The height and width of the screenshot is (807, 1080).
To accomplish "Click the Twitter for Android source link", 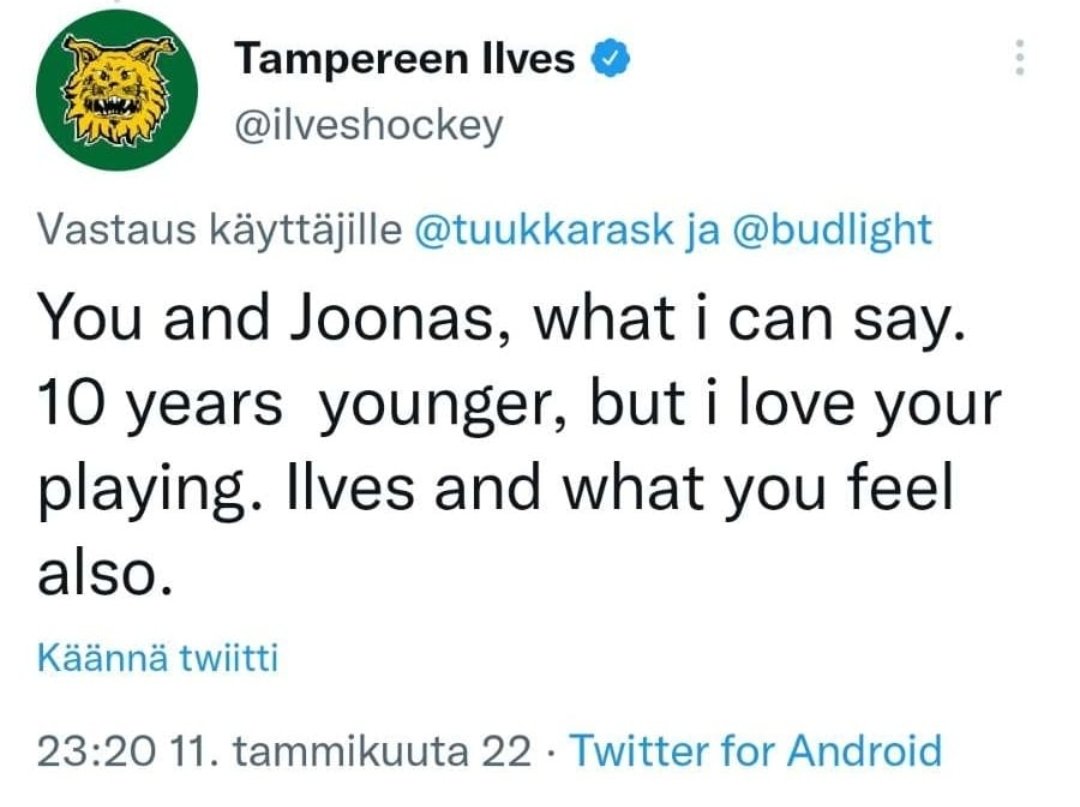I will pyautogui.click(x=756, y=751).
